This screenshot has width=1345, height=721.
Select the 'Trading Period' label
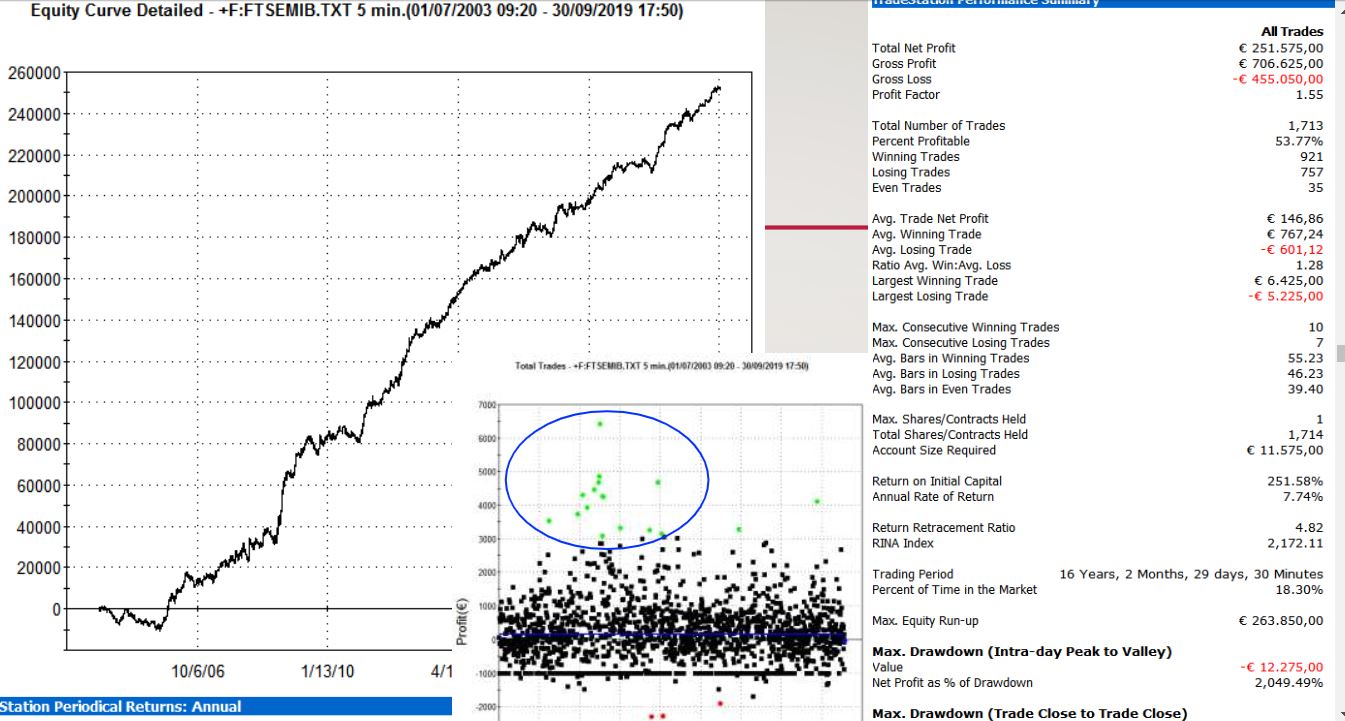pyautogui.click(x=913, y=574)
